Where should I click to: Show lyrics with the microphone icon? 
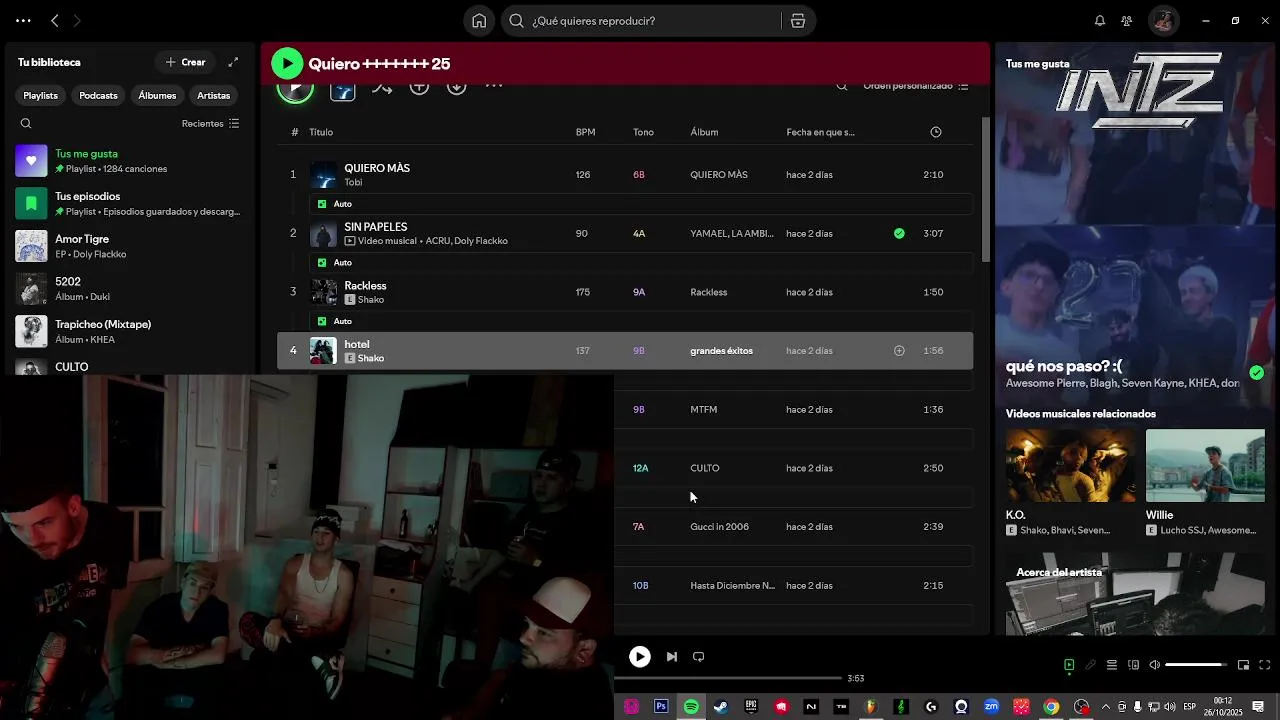[1091, 665]
